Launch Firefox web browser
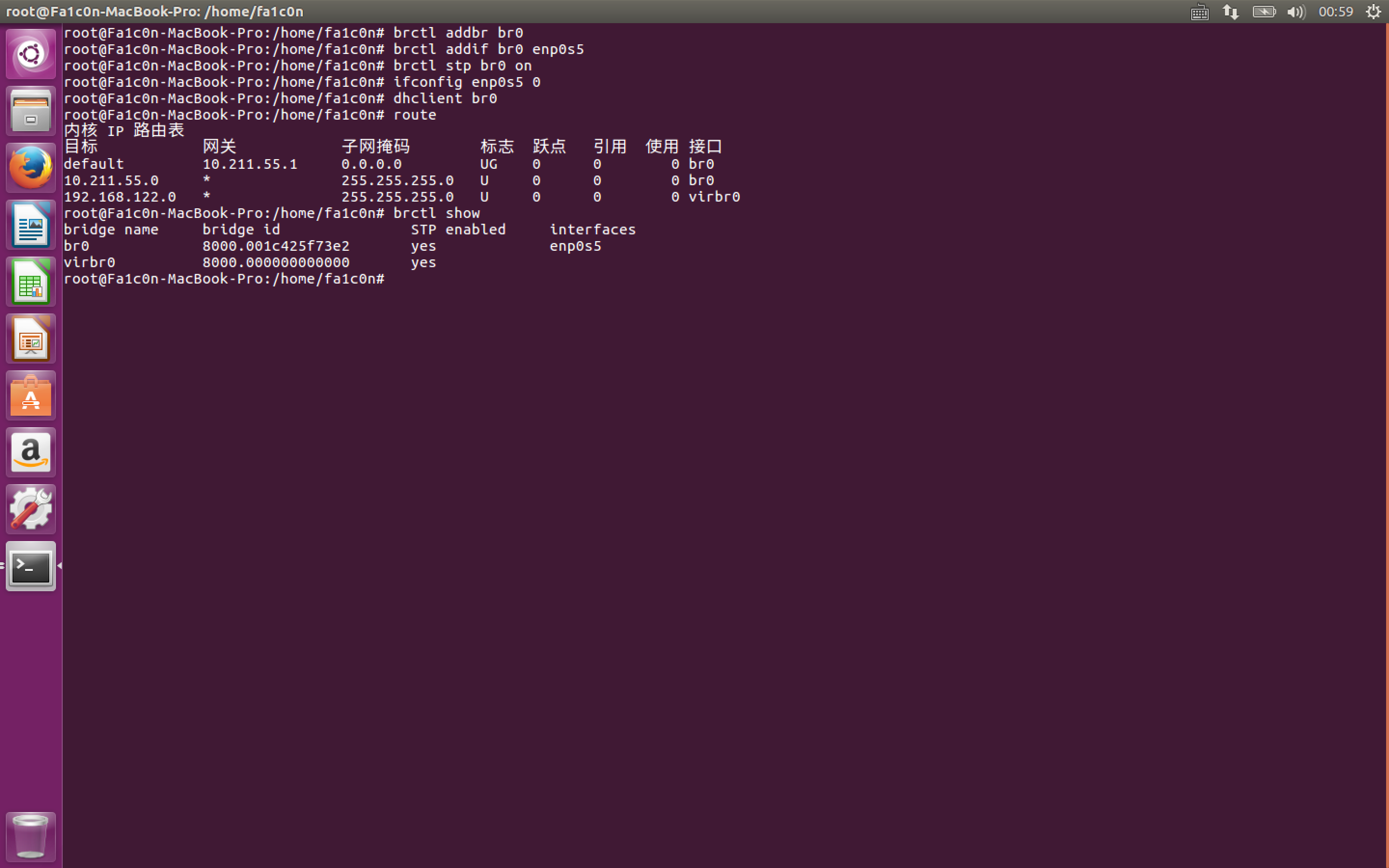 (x=30, y=168)
